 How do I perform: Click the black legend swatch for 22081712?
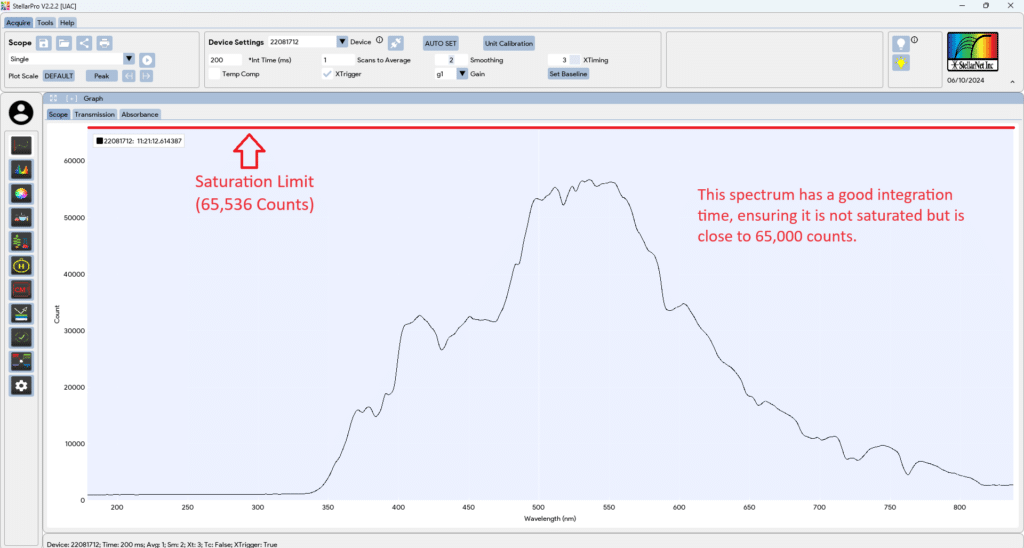click(x=99, y=141)
